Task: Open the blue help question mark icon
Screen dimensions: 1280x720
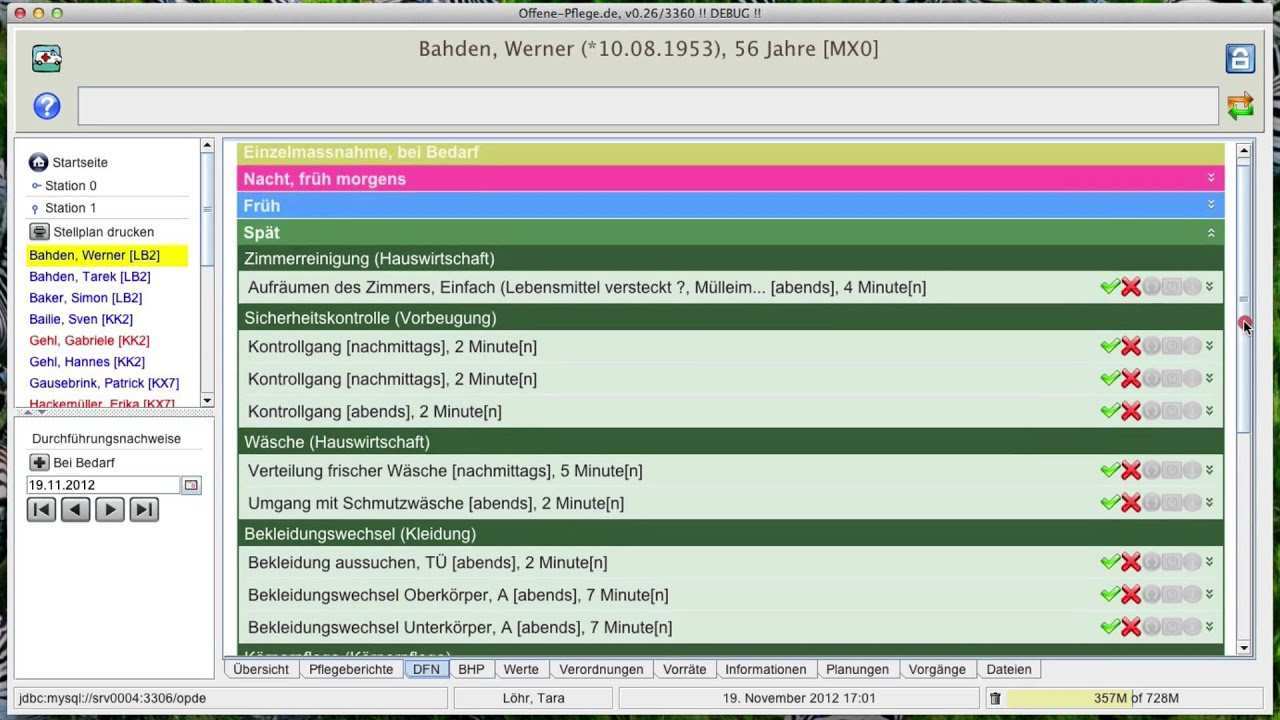Action: [47, 106]
